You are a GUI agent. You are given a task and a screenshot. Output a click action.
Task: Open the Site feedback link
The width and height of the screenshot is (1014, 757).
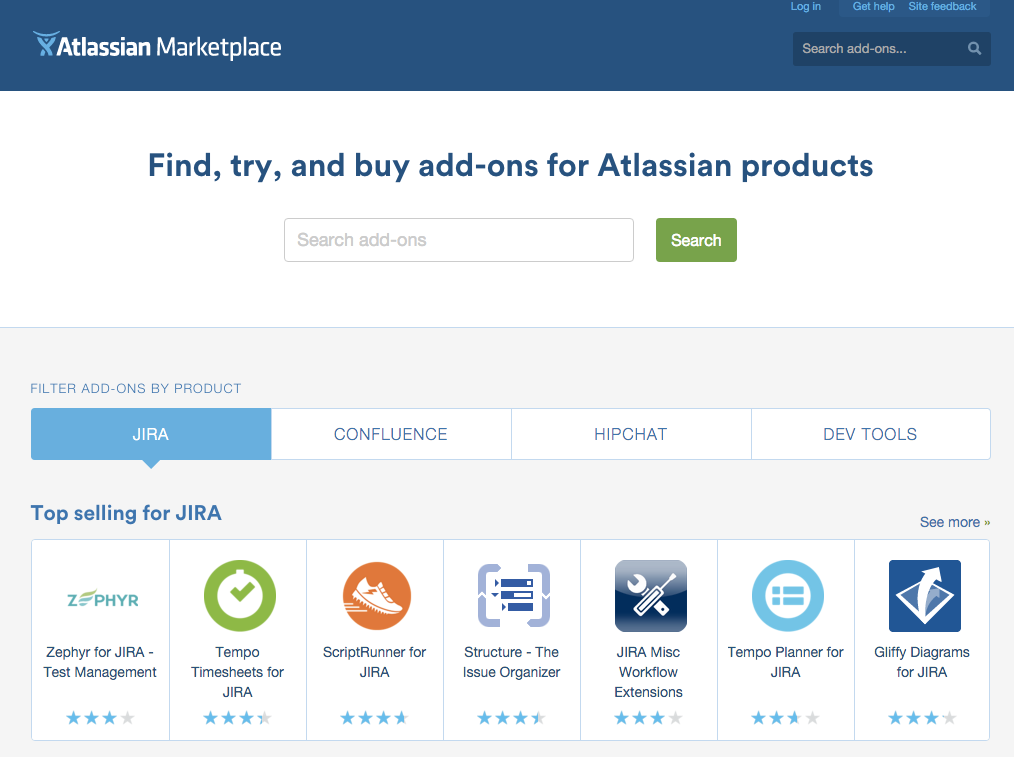pyautogui.click(x=942, y=6)
